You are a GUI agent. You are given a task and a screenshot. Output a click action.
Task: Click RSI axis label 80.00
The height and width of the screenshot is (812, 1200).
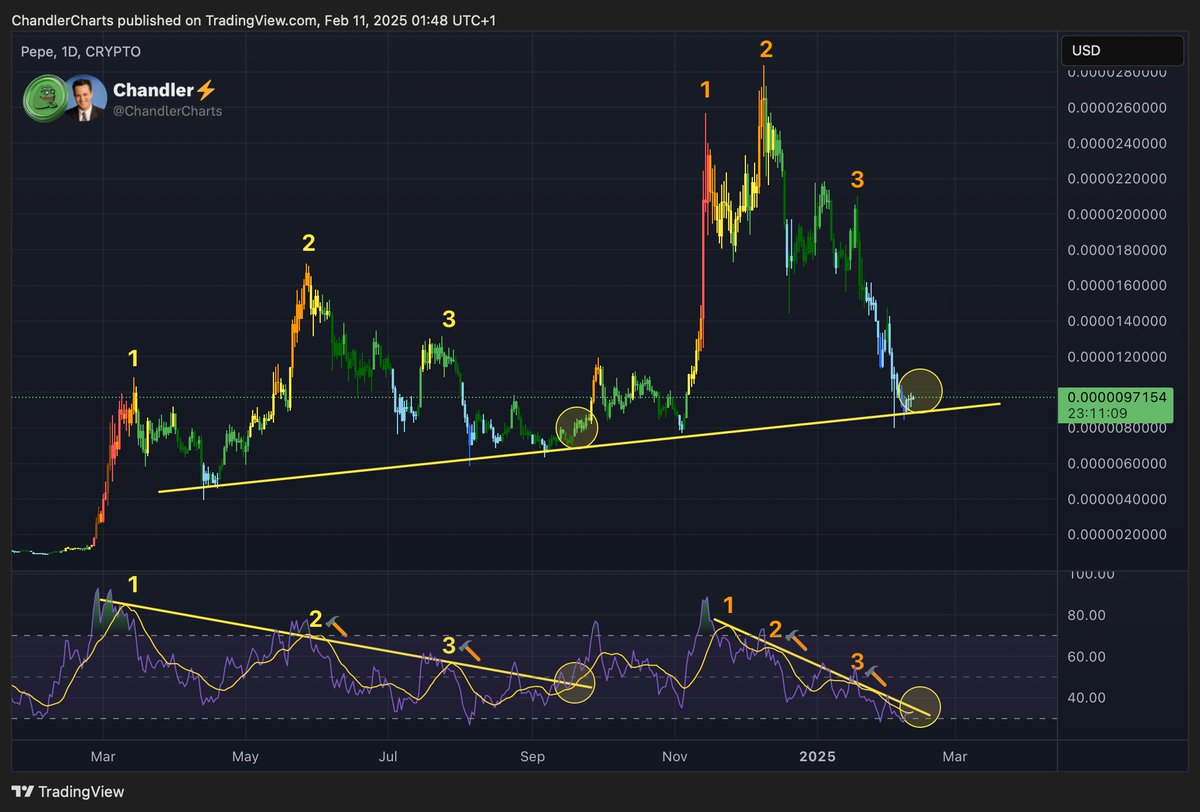[x=1085, y=616]
